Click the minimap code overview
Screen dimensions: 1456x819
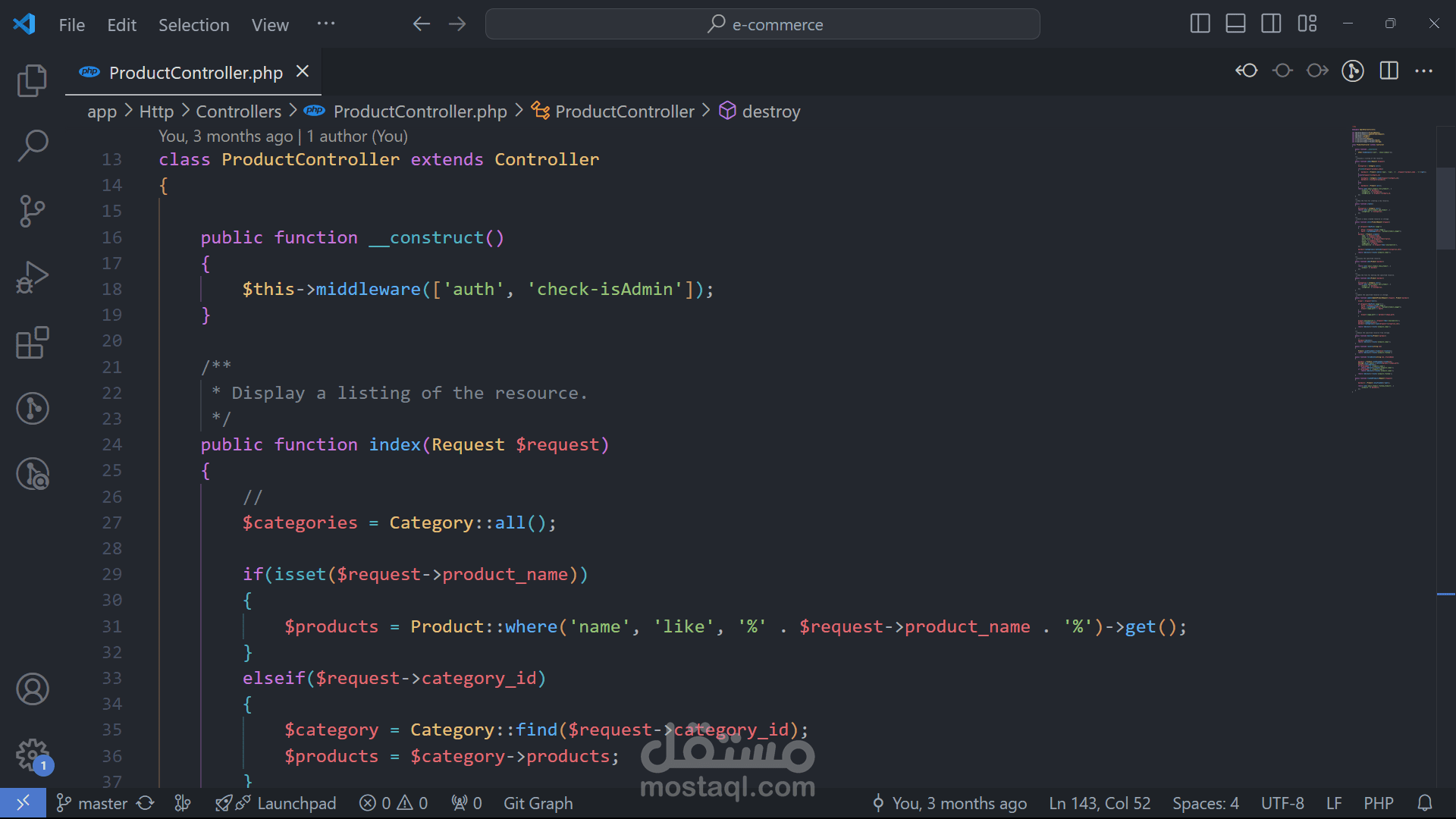pyautogui.click(x=1376, y=258)
